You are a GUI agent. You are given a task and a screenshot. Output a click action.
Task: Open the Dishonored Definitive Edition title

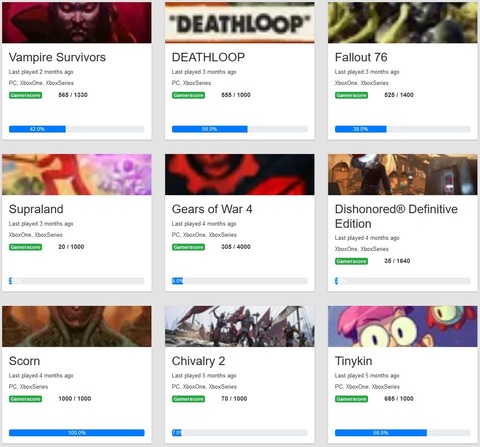click(396, 216)
